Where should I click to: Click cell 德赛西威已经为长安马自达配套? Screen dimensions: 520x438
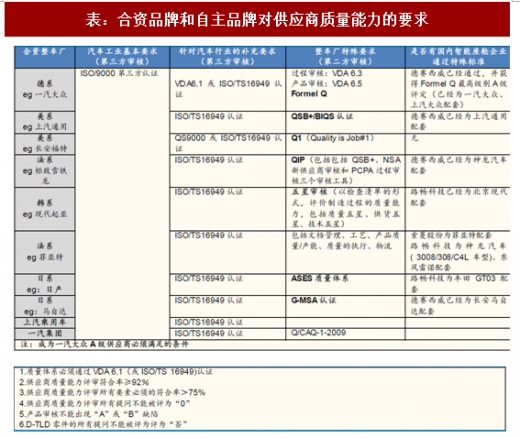458,306
